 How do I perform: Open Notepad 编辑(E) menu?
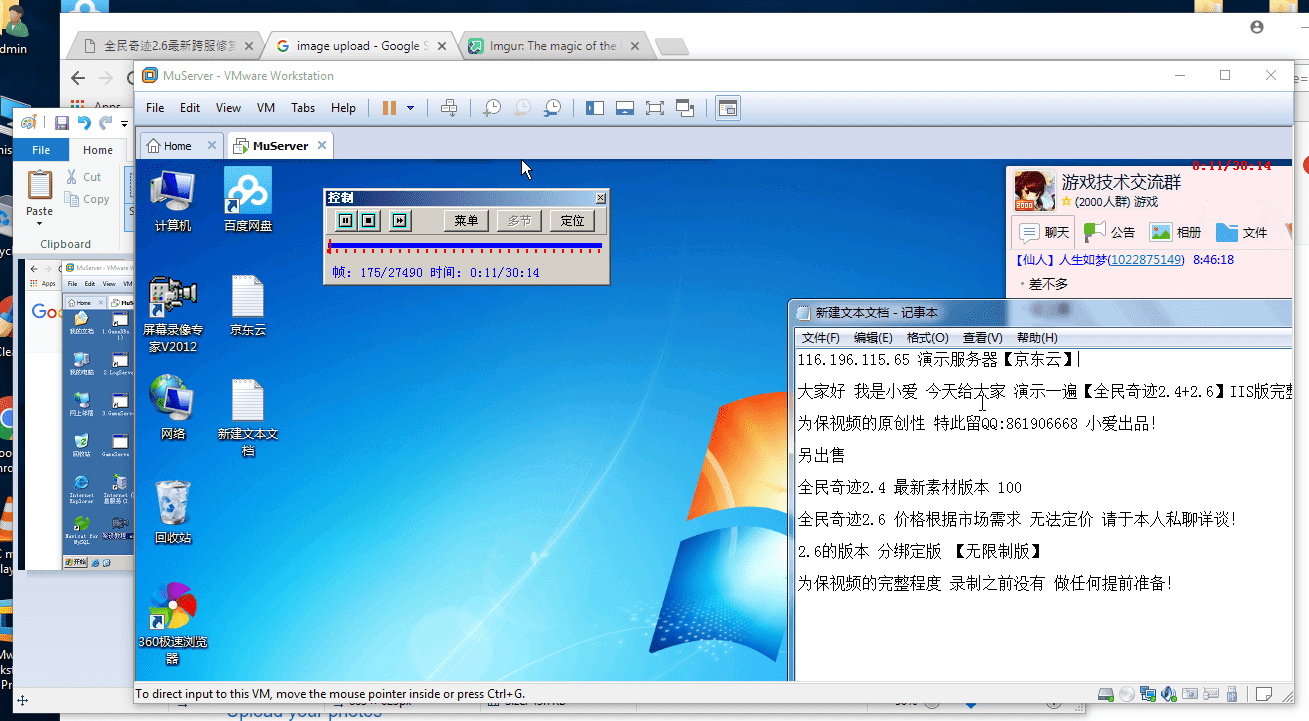[873, 338]
